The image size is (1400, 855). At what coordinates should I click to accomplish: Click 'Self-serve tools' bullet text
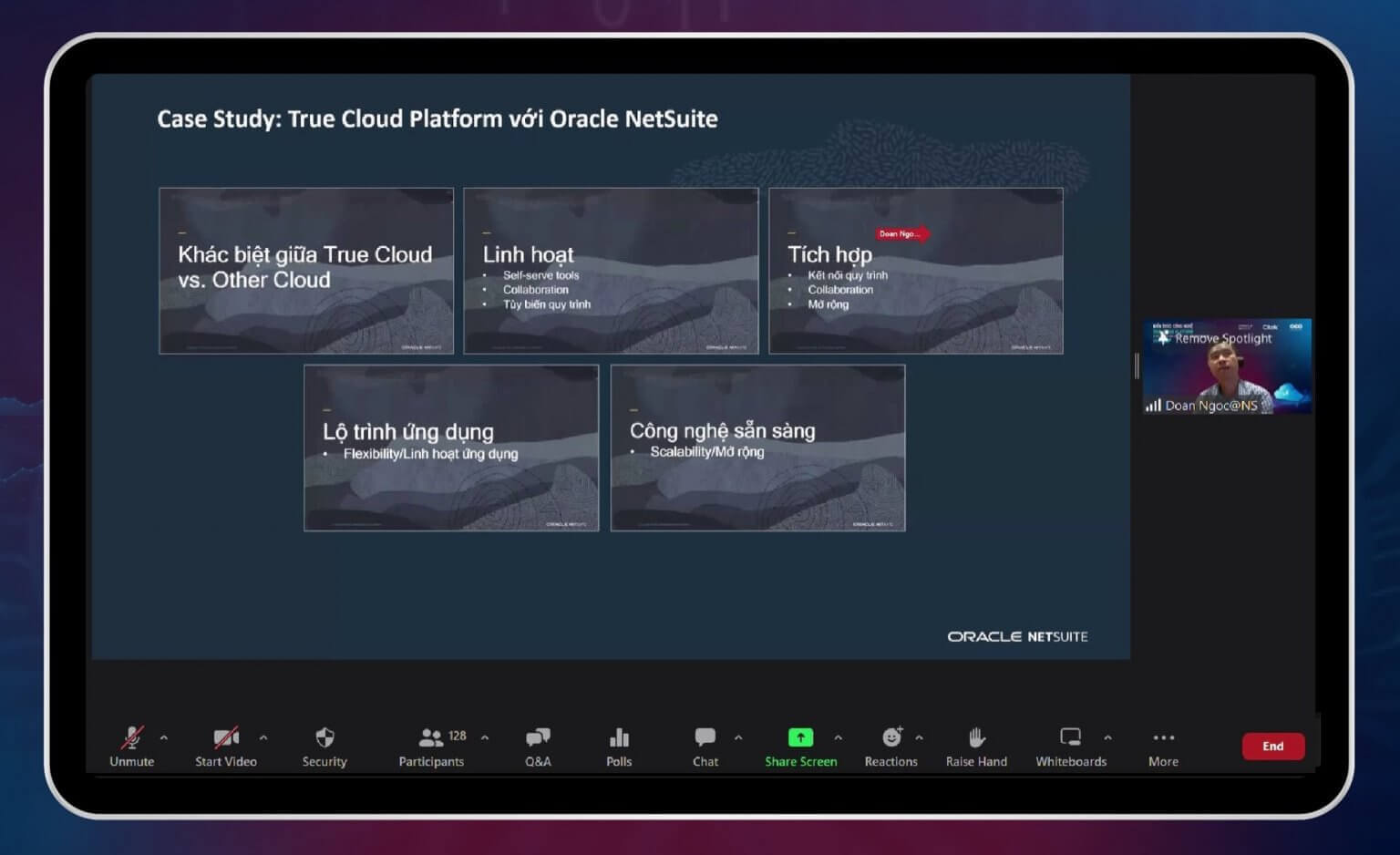pos(541,275)
